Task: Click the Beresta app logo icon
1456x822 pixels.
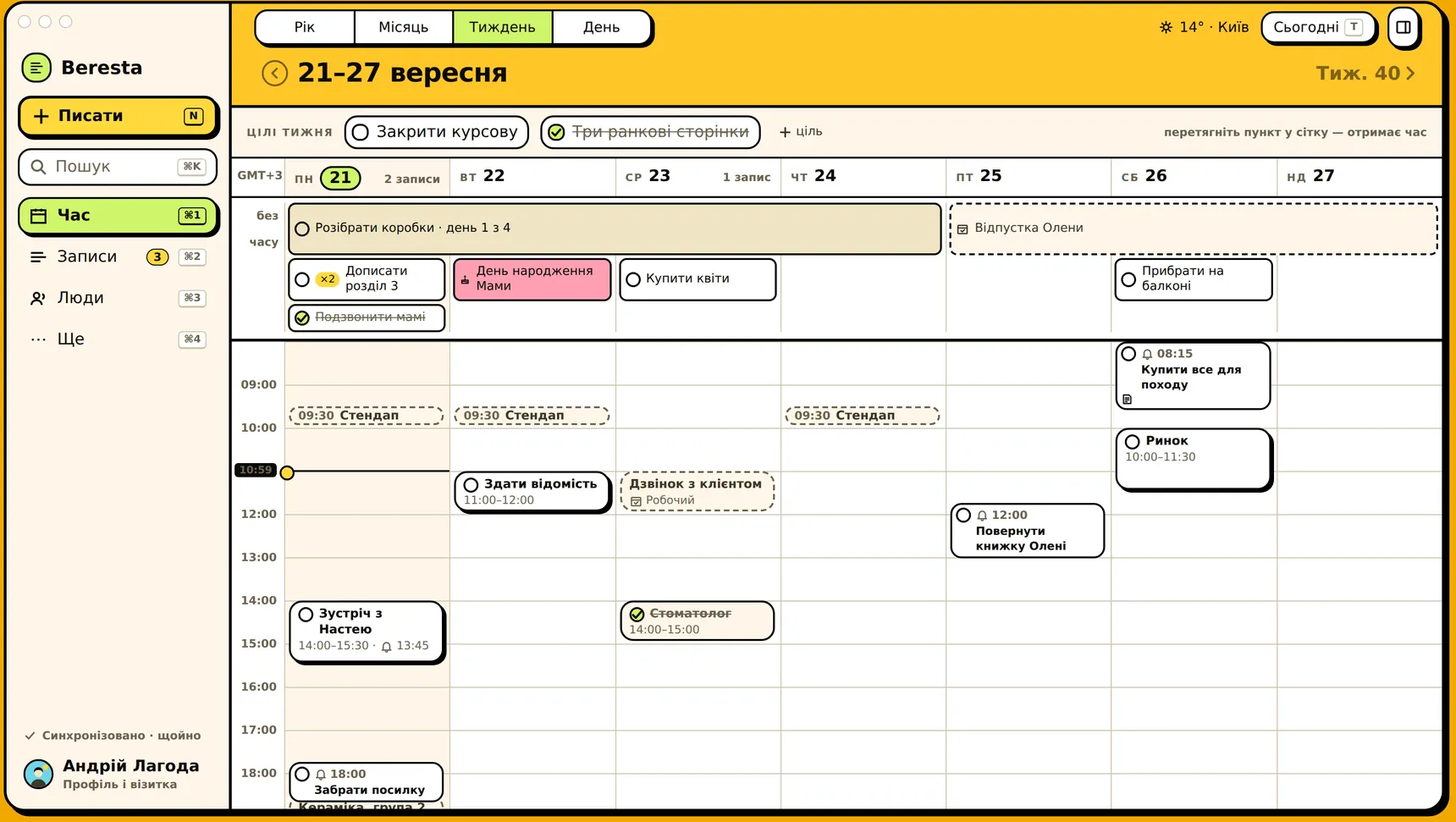Action: 36,68
